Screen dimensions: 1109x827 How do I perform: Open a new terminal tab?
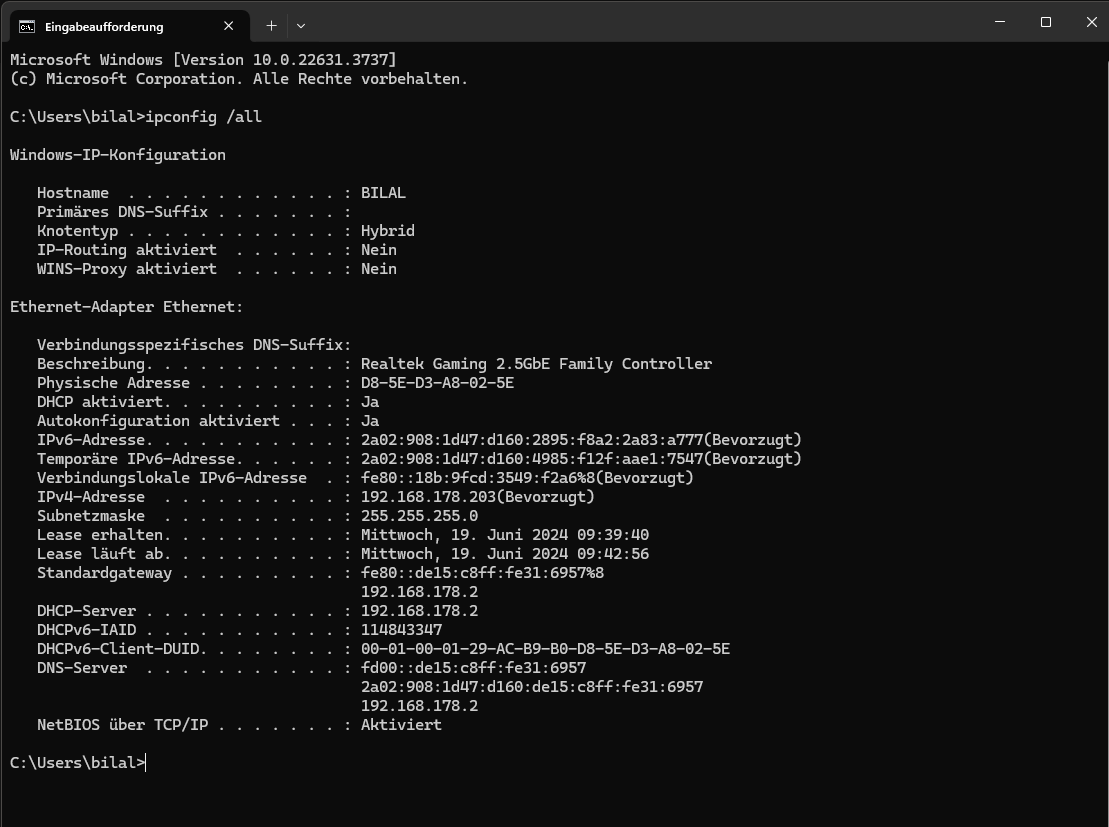click(271, 26)
